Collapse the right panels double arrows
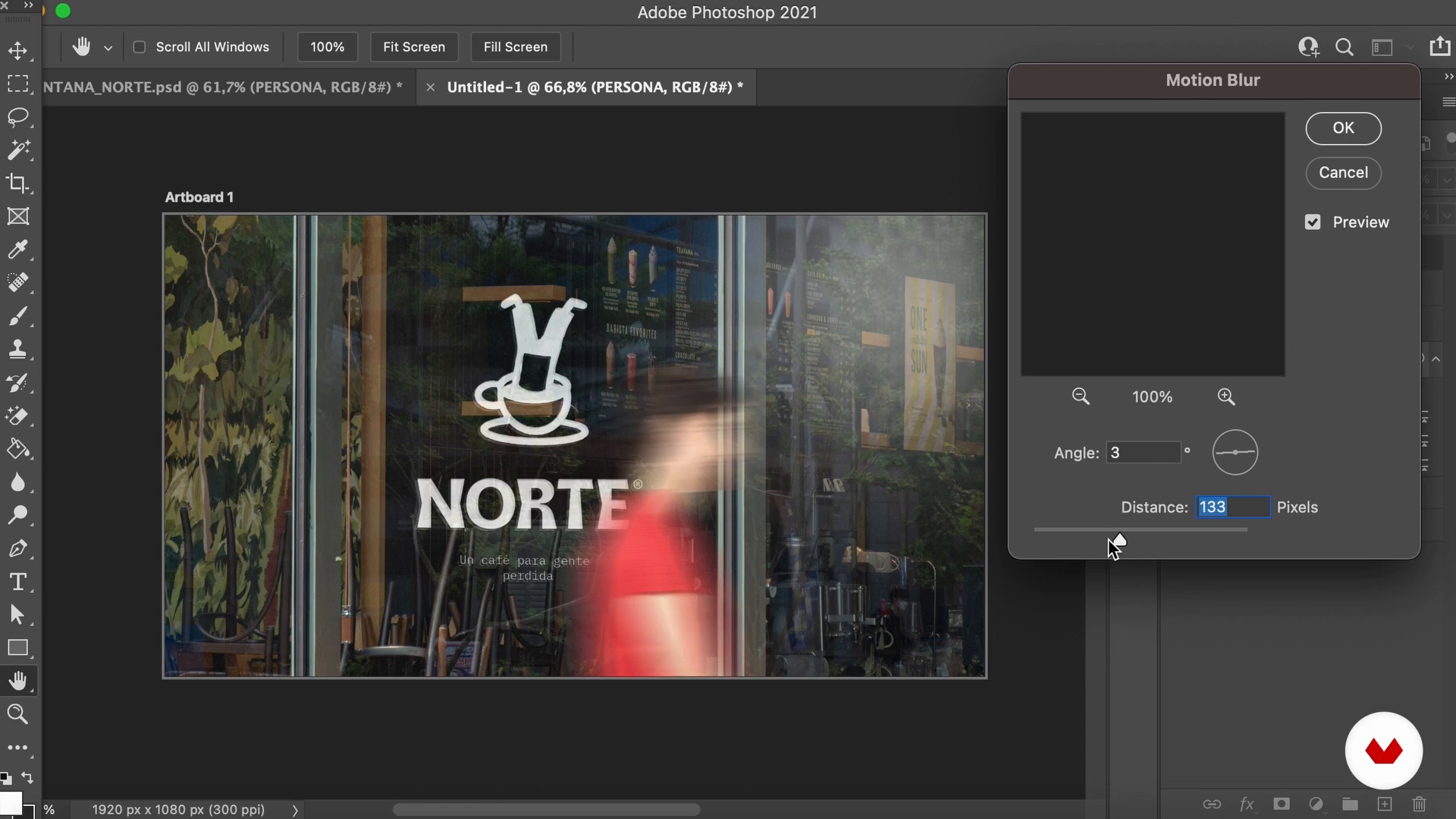This screenshot has width=1456, height=819. pyautogui.click(x=1448, y=77)
